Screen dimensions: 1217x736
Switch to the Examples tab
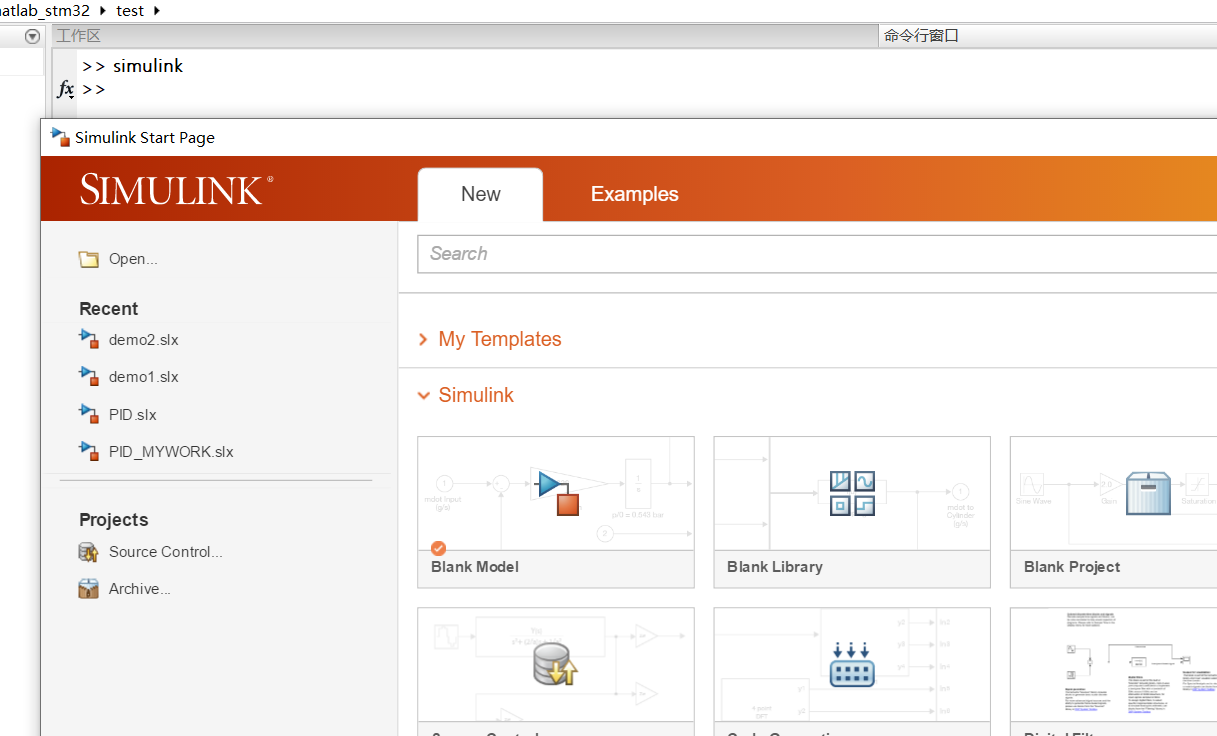(x=635, y=194)
